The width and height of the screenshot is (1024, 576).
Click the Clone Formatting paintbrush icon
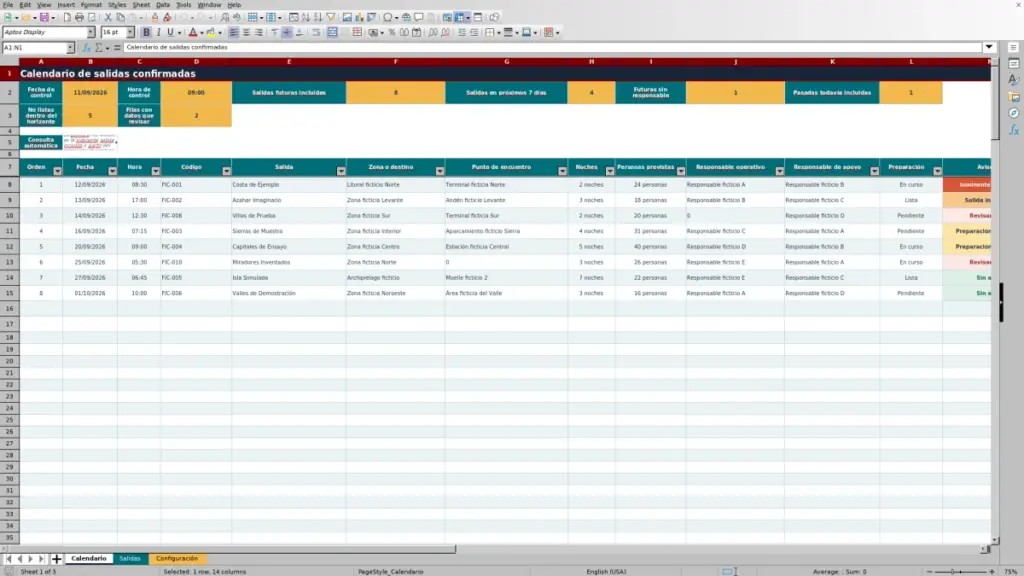[155, 18]
